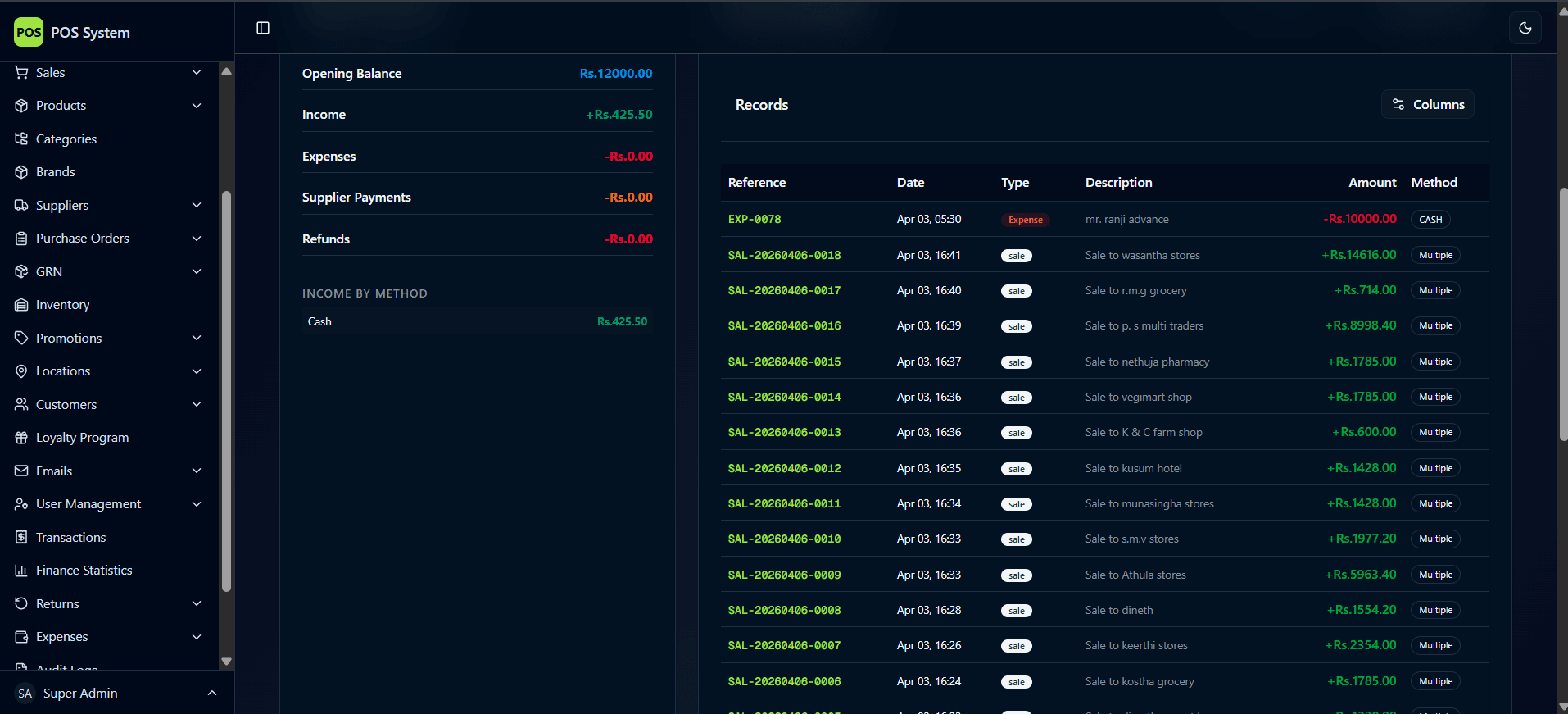Expand the Products menu chevron
Image resolution: width=1568 pixels, height=714 pixels.
click(x=197, y=106)
